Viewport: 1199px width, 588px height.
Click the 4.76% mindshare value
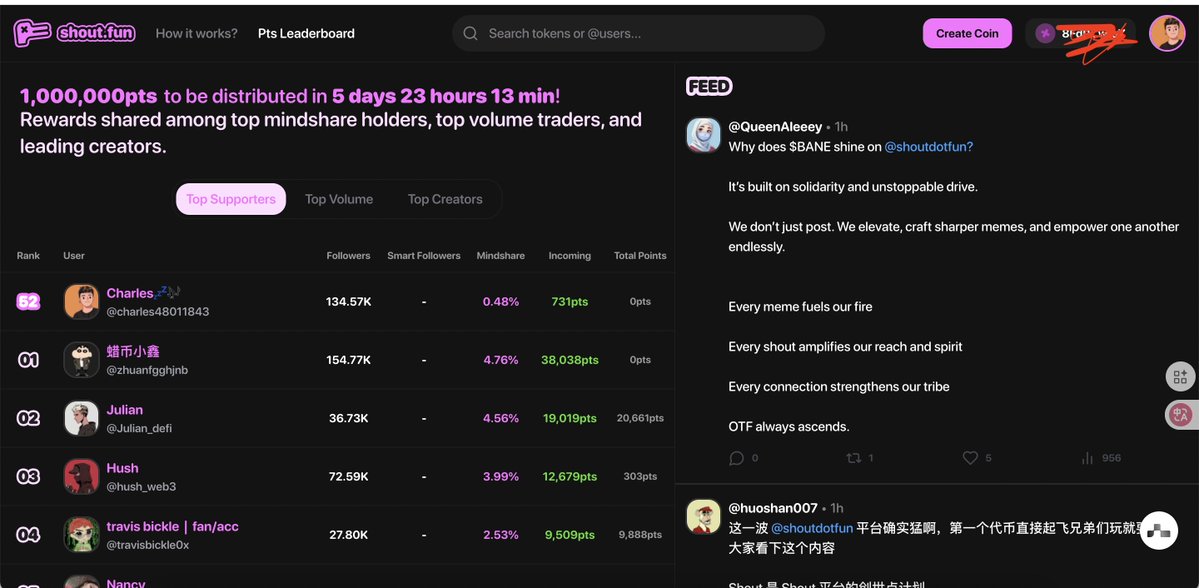pos(501,360)
